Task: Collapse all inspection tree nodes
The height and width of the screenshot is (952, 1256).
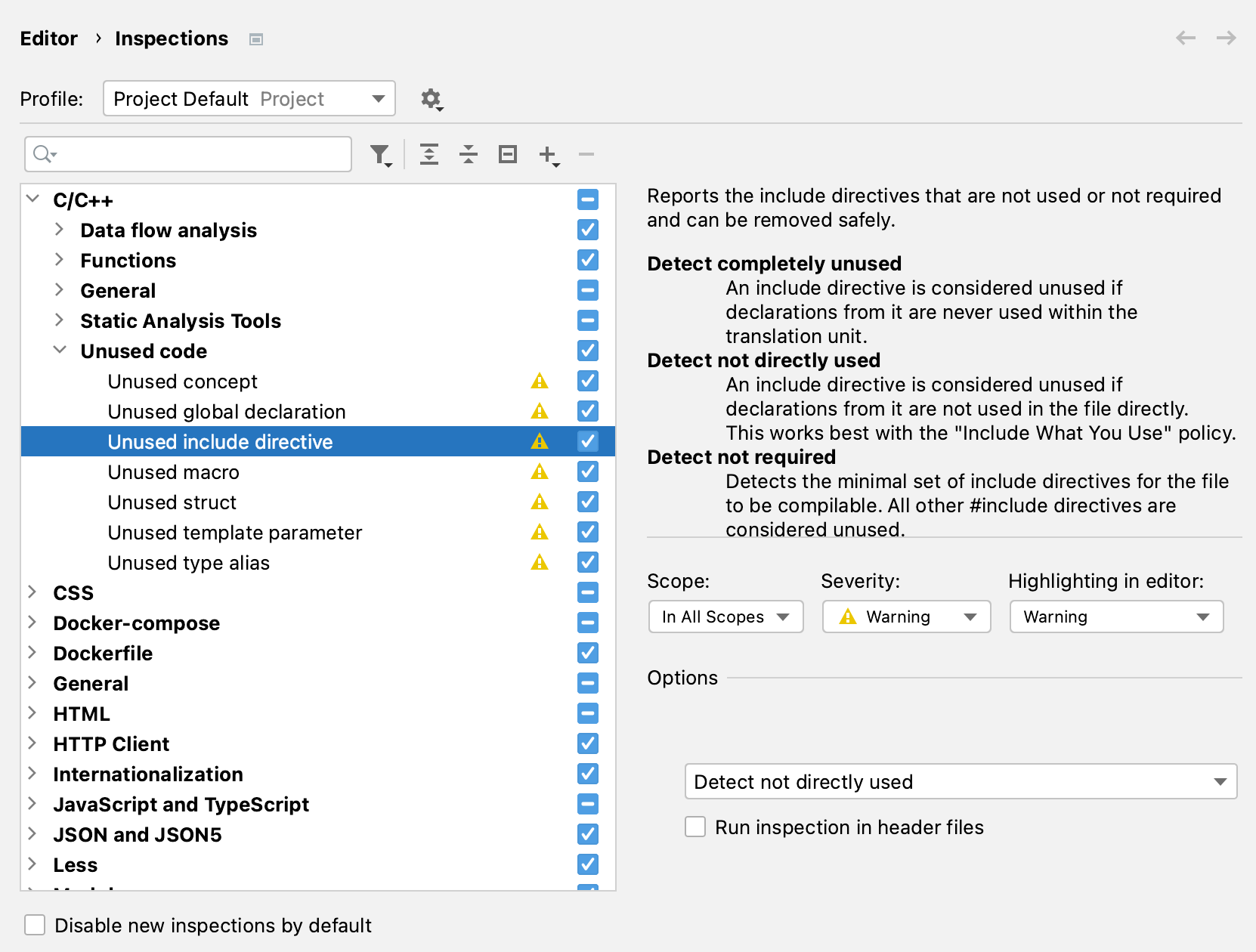Action: point(469,154)
